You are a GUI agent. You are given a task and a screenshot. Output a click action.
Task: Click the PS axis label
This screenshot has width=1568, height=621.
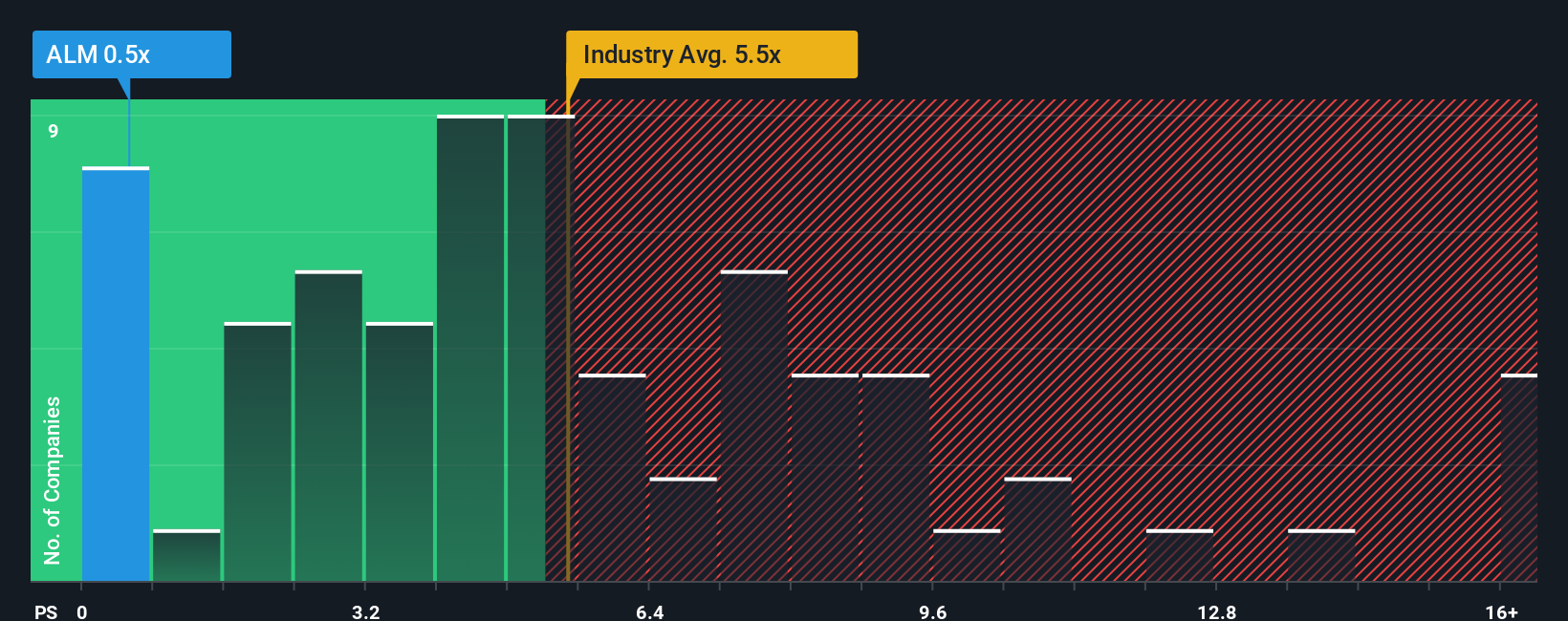46,611
